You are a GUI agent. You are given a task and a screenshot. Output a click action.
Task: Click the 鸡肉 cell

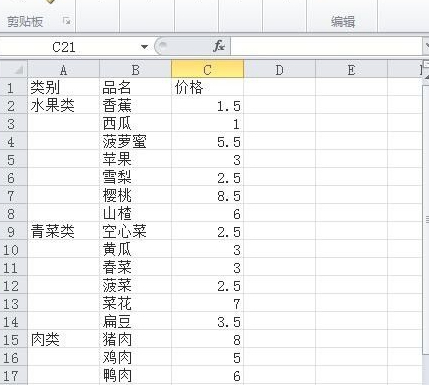[135, 358]
